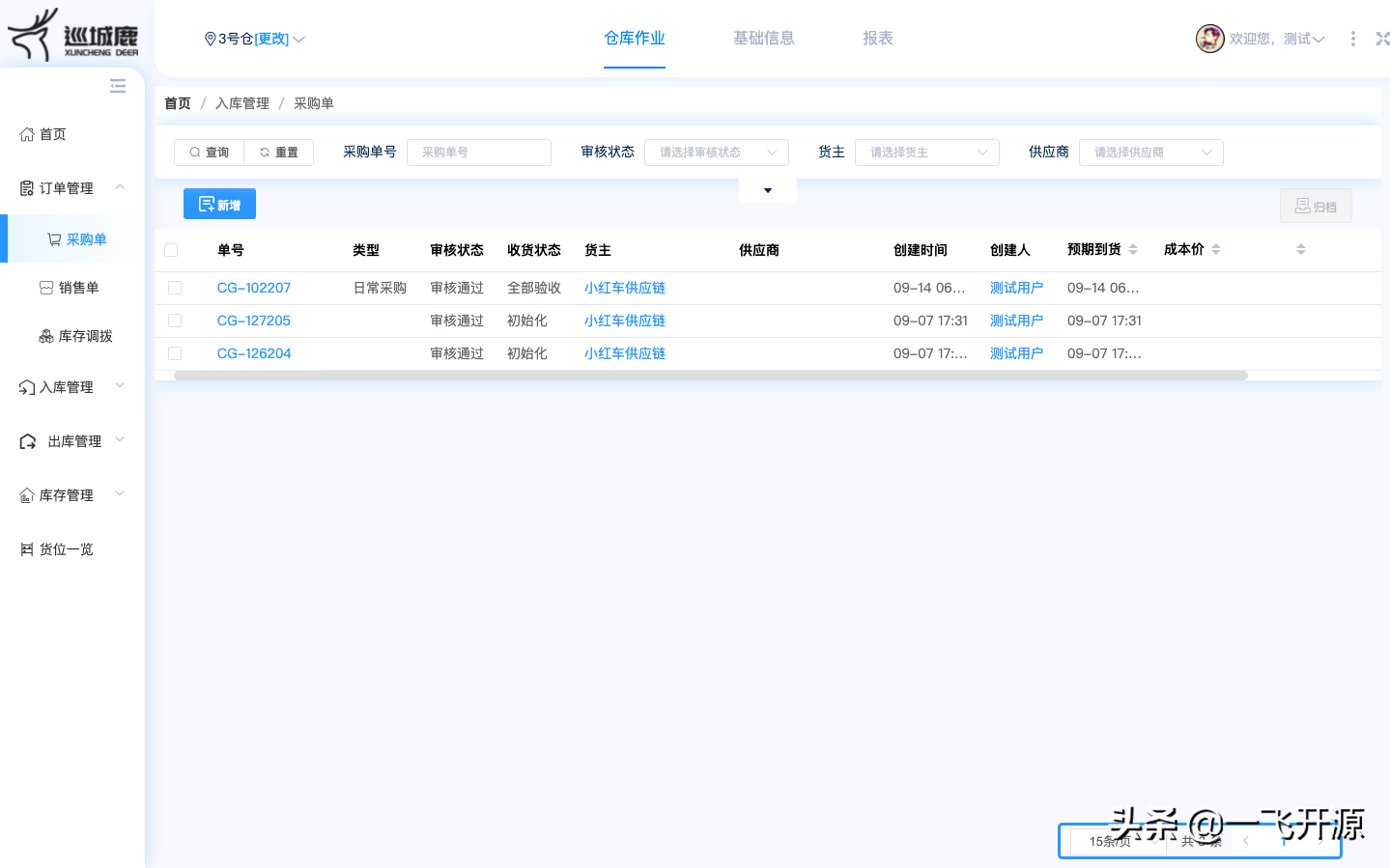This screenshot has width=1390, height=868.
Task: Select the checkbox for order CG-127205
Action: coord(174,320)
